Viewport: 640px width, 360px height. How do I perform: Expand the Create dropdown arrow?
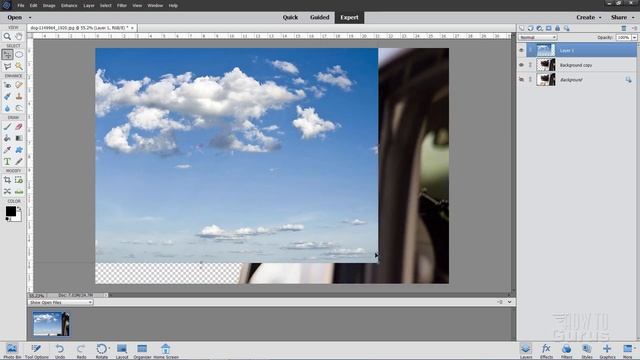click(x=600, y=18)
